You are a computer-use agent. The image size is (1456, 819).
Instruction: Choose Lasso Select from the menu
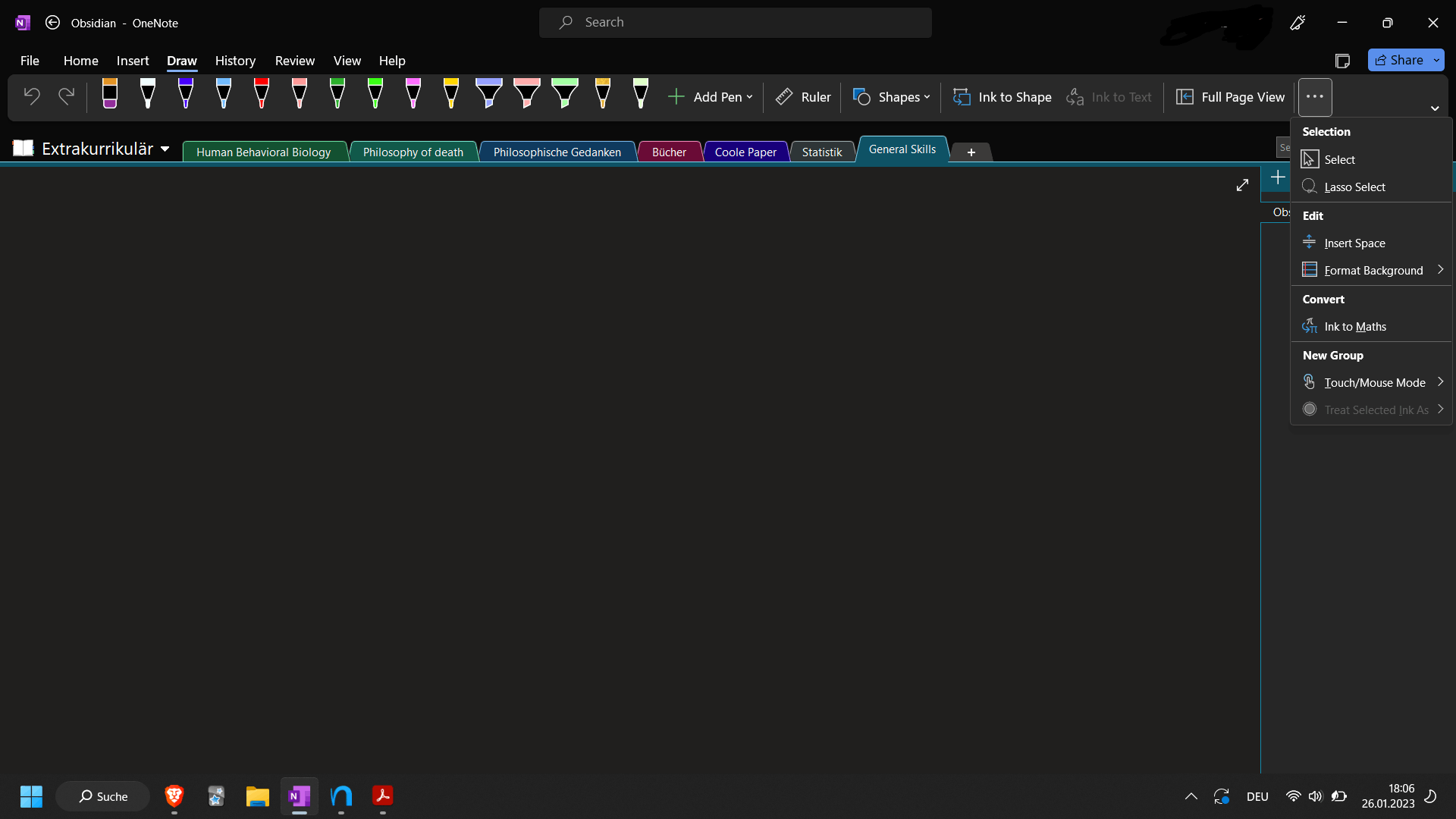(x=1354, y=187)
